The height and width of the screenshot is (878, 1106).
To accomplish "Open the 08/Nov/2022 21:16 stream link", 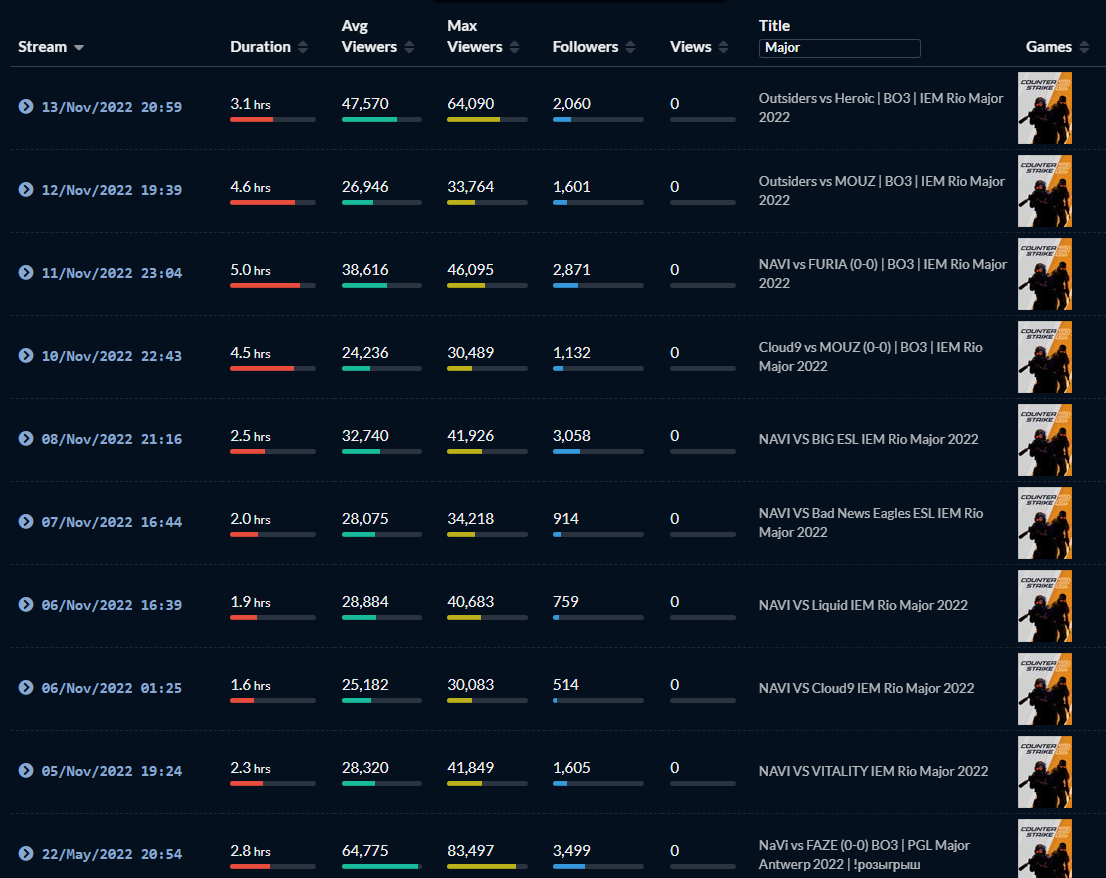I will (x=111, y=439).
